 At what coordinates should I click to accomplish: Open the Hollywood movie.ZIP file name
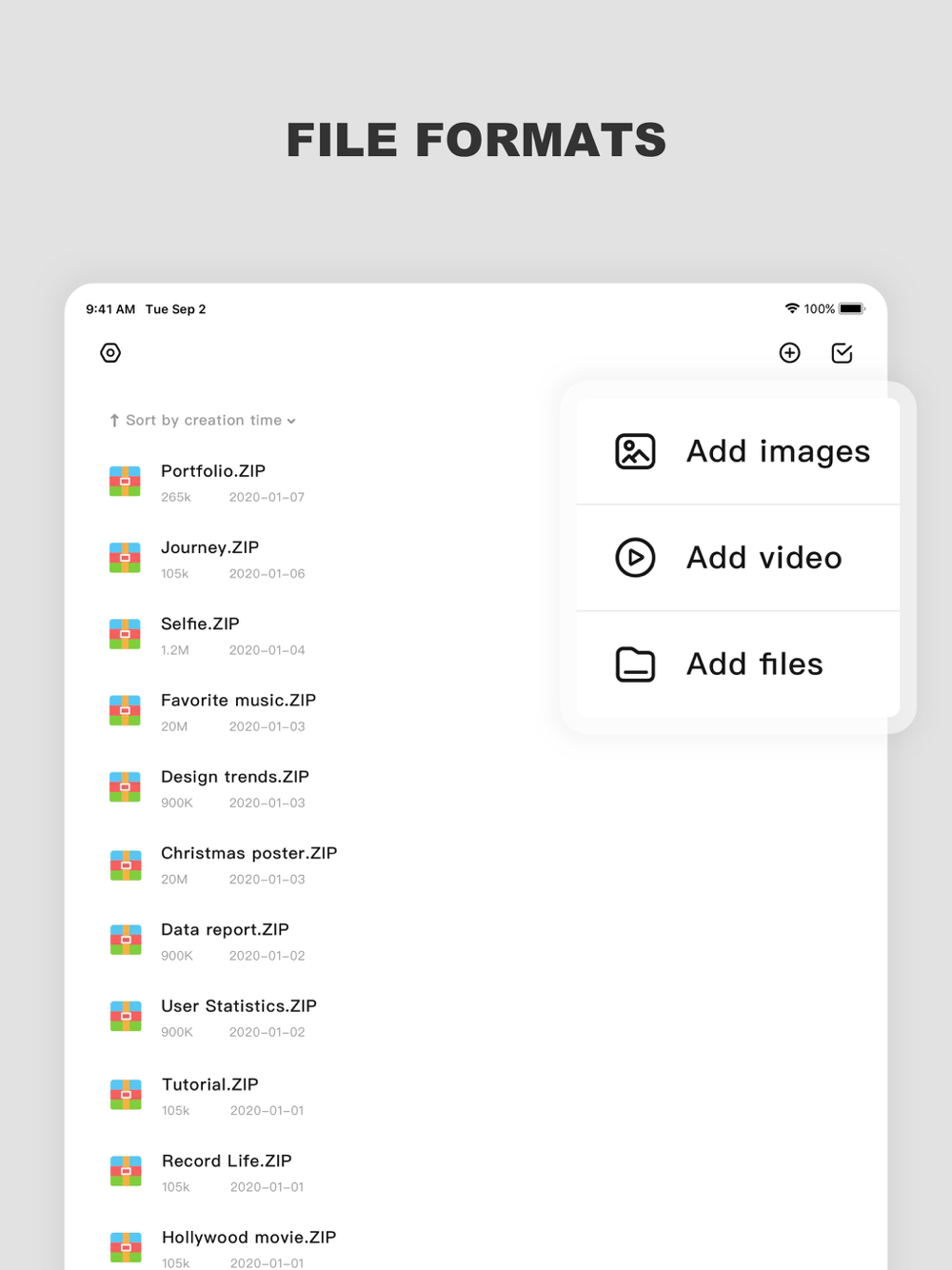(x=249, y=1238)
